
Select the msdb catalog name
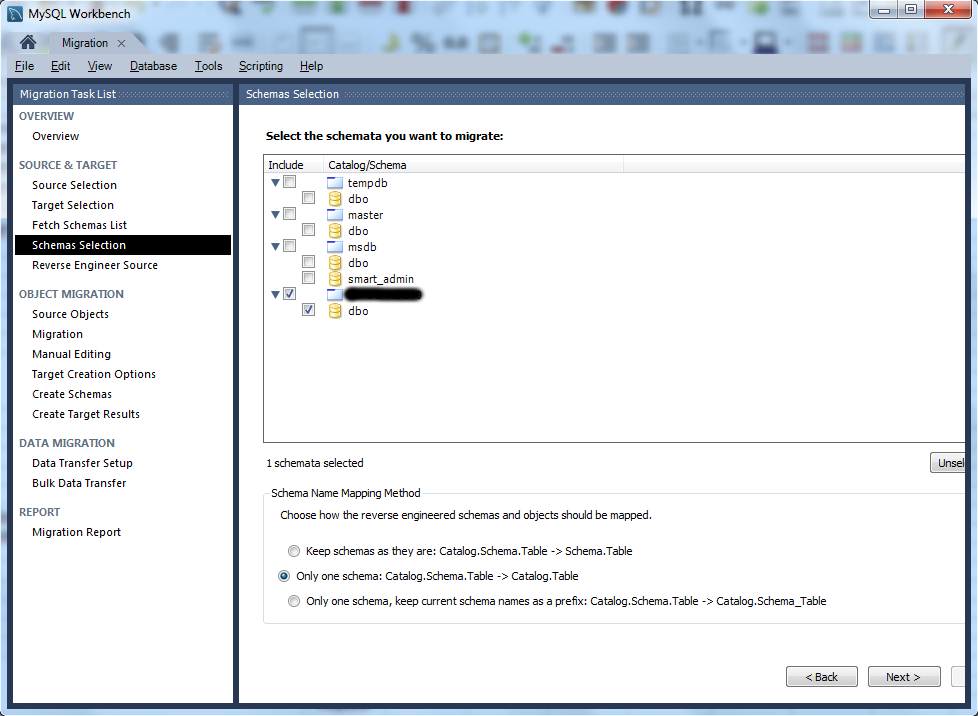click(x=362, y=247)
